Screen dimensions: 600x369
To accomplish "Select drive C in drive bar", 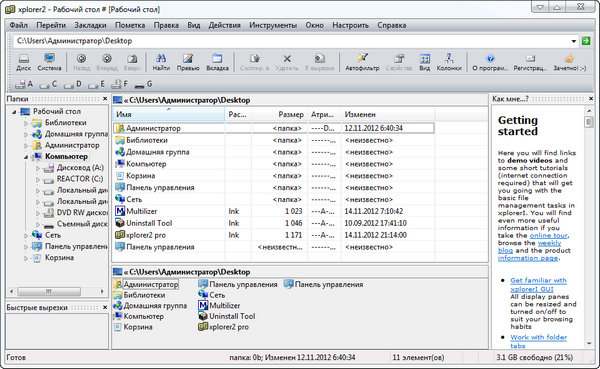I will click(48, 84).
